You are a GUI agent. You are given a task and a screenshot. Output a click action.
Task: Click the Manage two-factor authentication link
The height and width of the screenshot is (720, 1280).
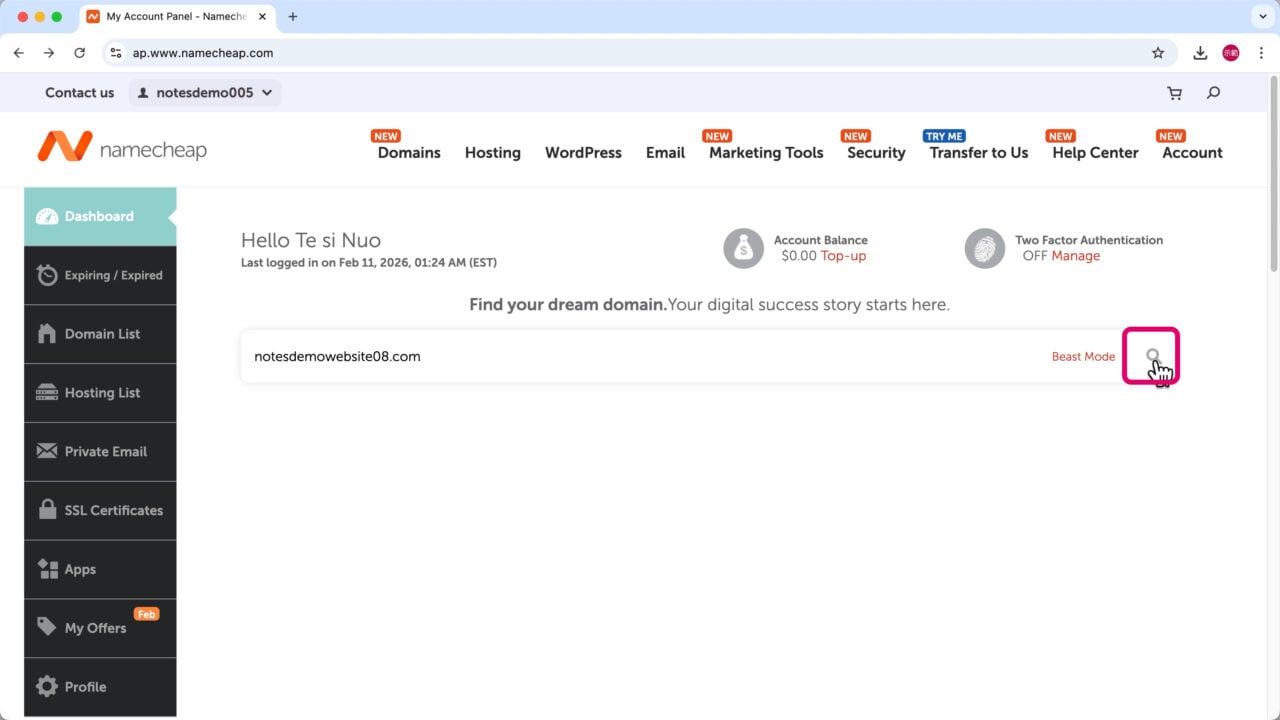pyautogui.click(x=1075, y=256)
